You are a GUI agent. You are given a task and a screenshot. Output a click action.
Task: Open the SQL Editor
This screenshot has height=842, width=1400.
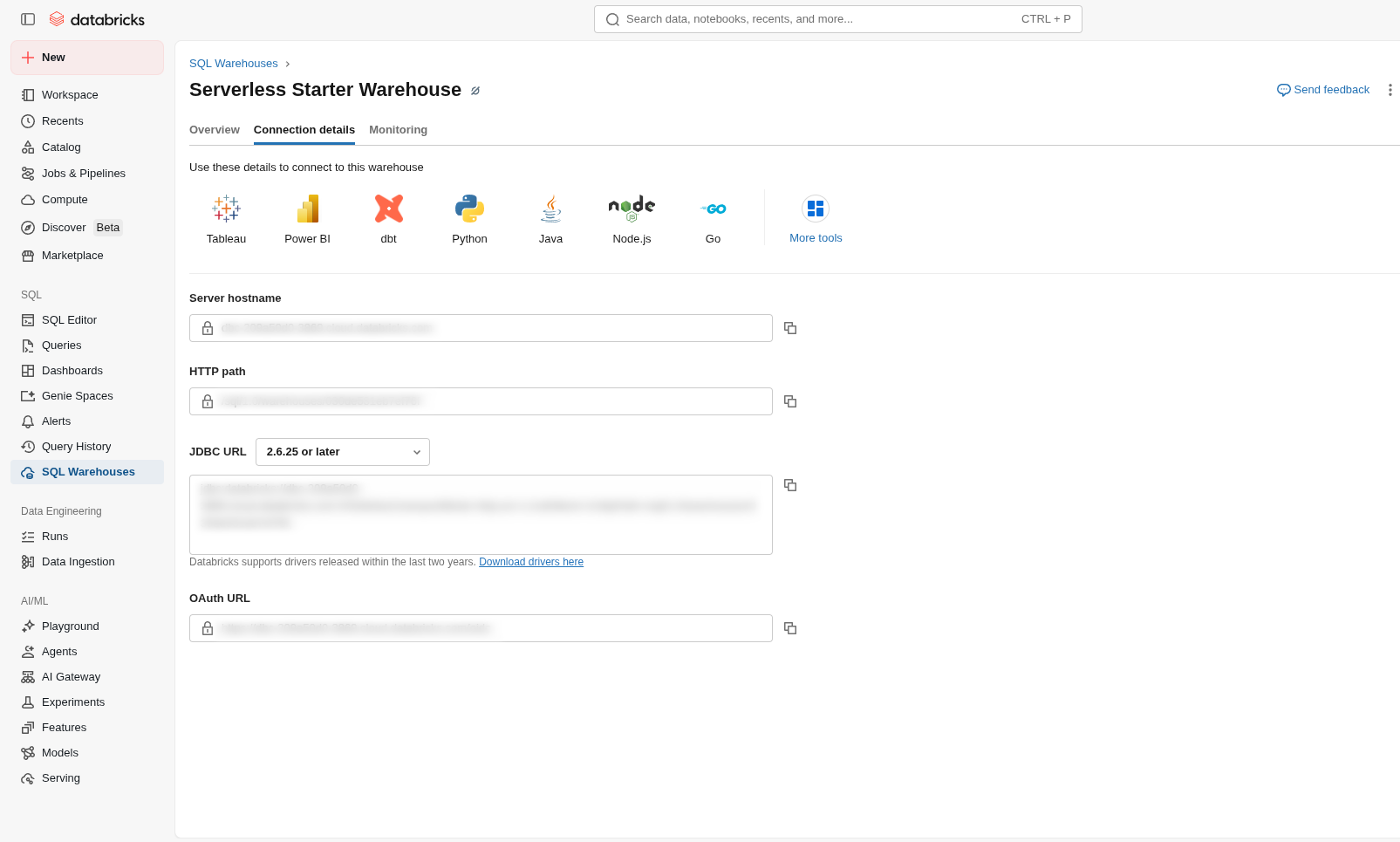coord(87,320)
